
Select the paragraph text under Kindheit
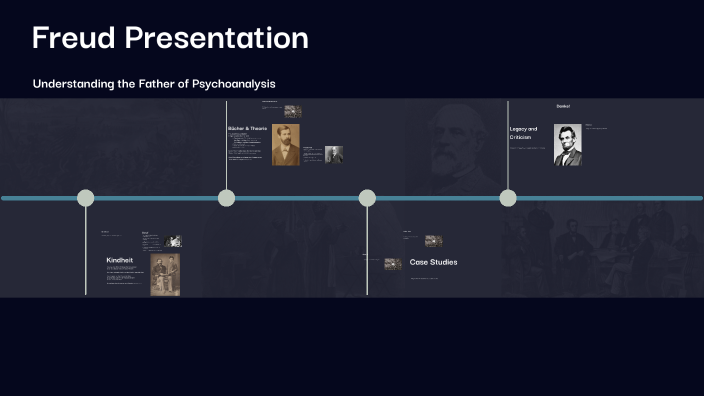pyautogui.click(x=125, y=275)
